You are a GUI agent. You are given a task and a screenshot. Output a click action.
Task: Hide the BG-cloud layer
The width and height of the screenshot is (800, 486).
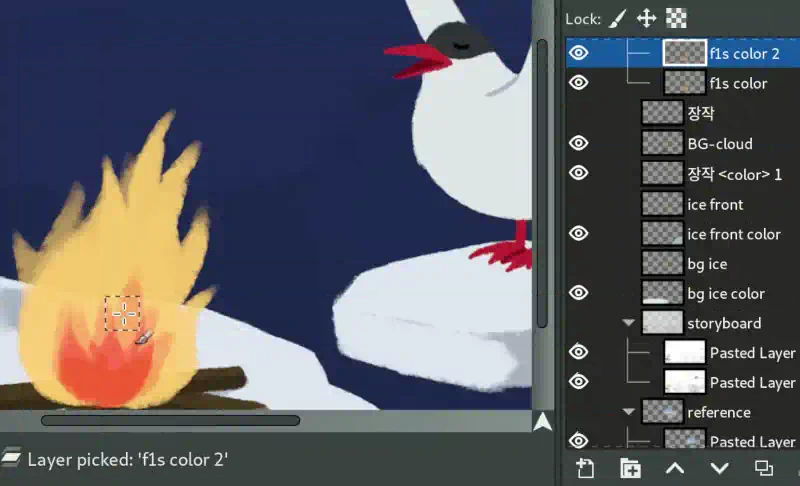click(x=579, y=143)
